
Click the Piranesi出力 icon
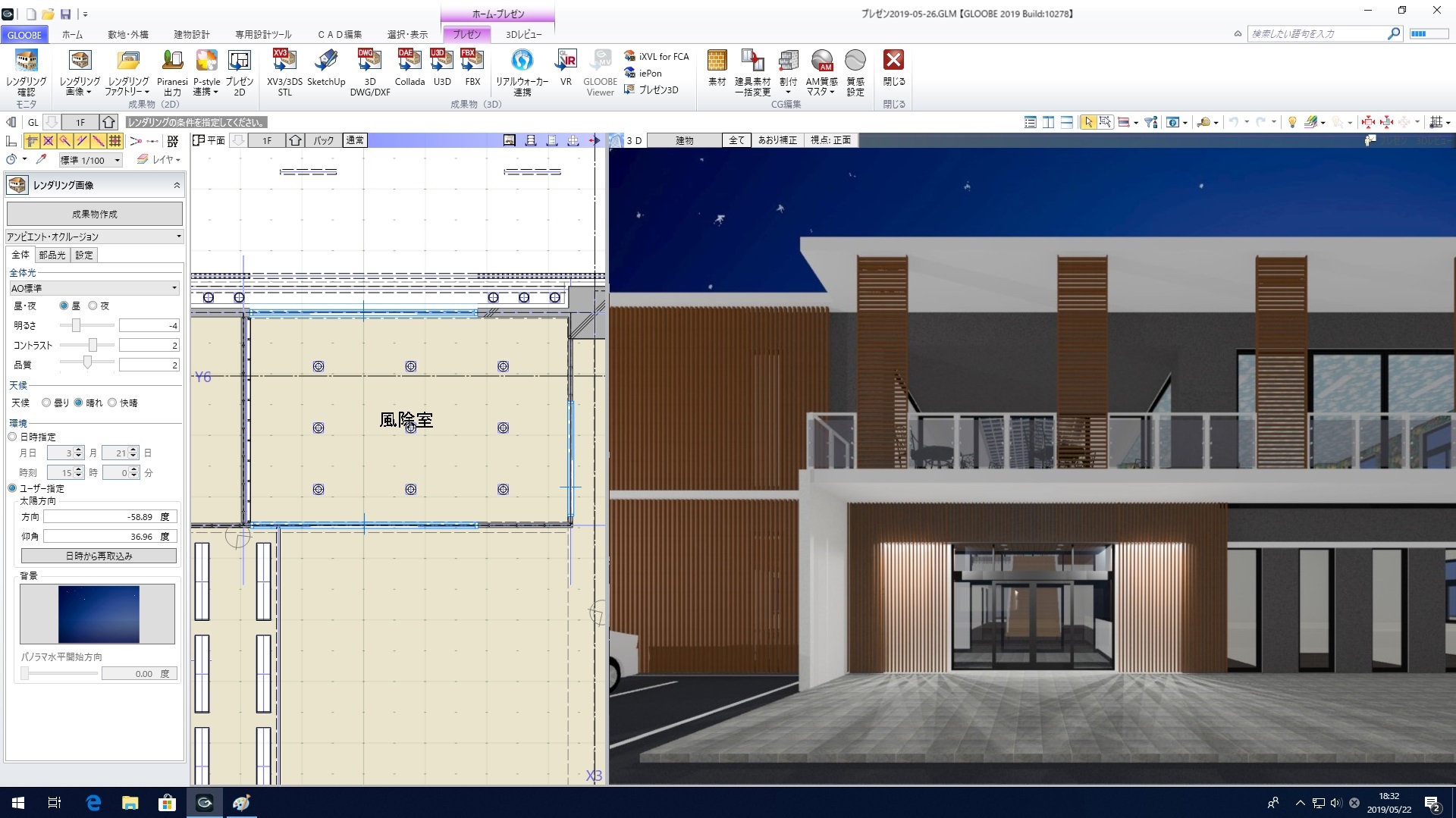click(x=172, y=73)
